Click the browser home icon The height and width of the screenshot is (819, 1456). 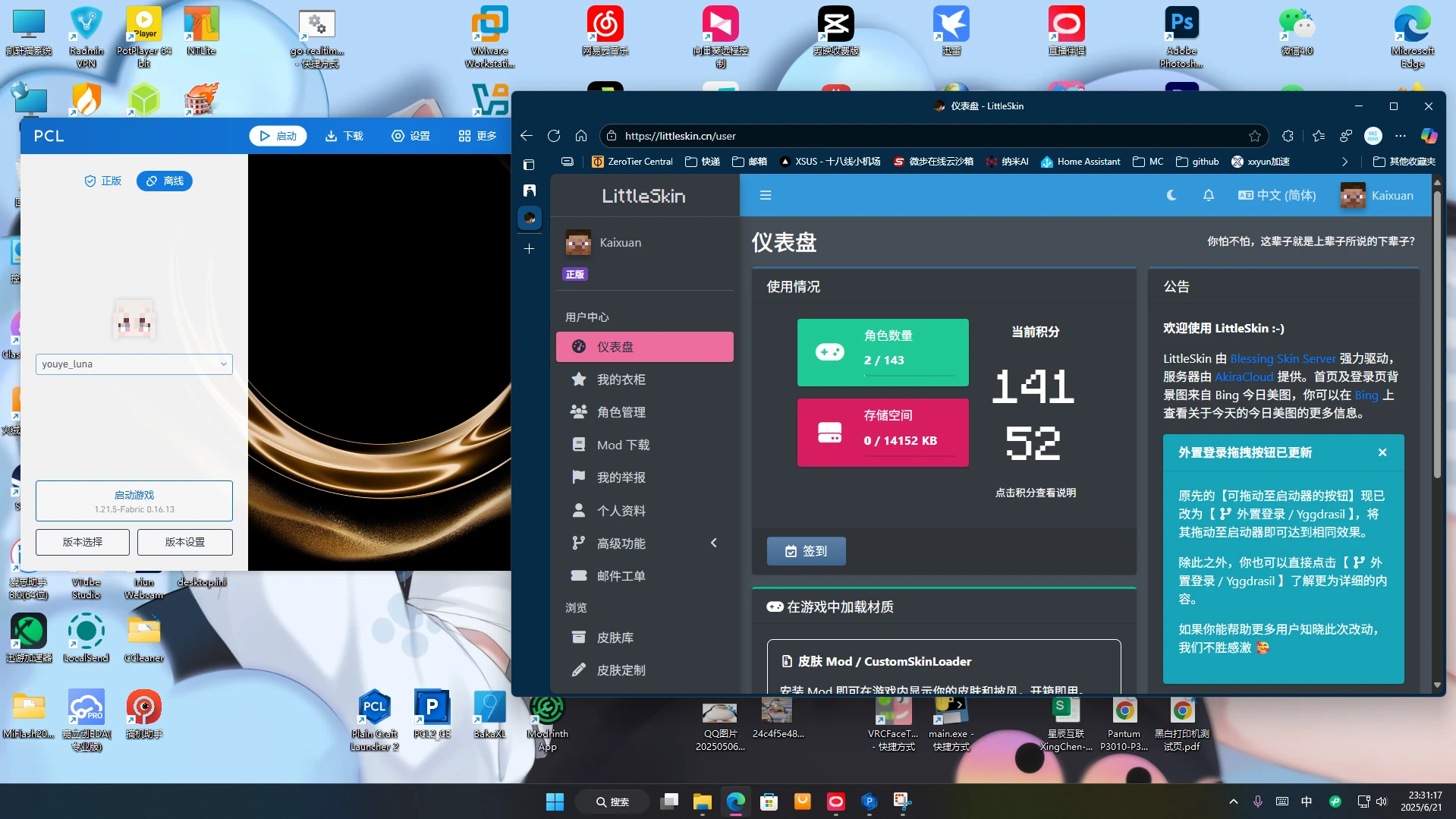[x=581, y=136]
